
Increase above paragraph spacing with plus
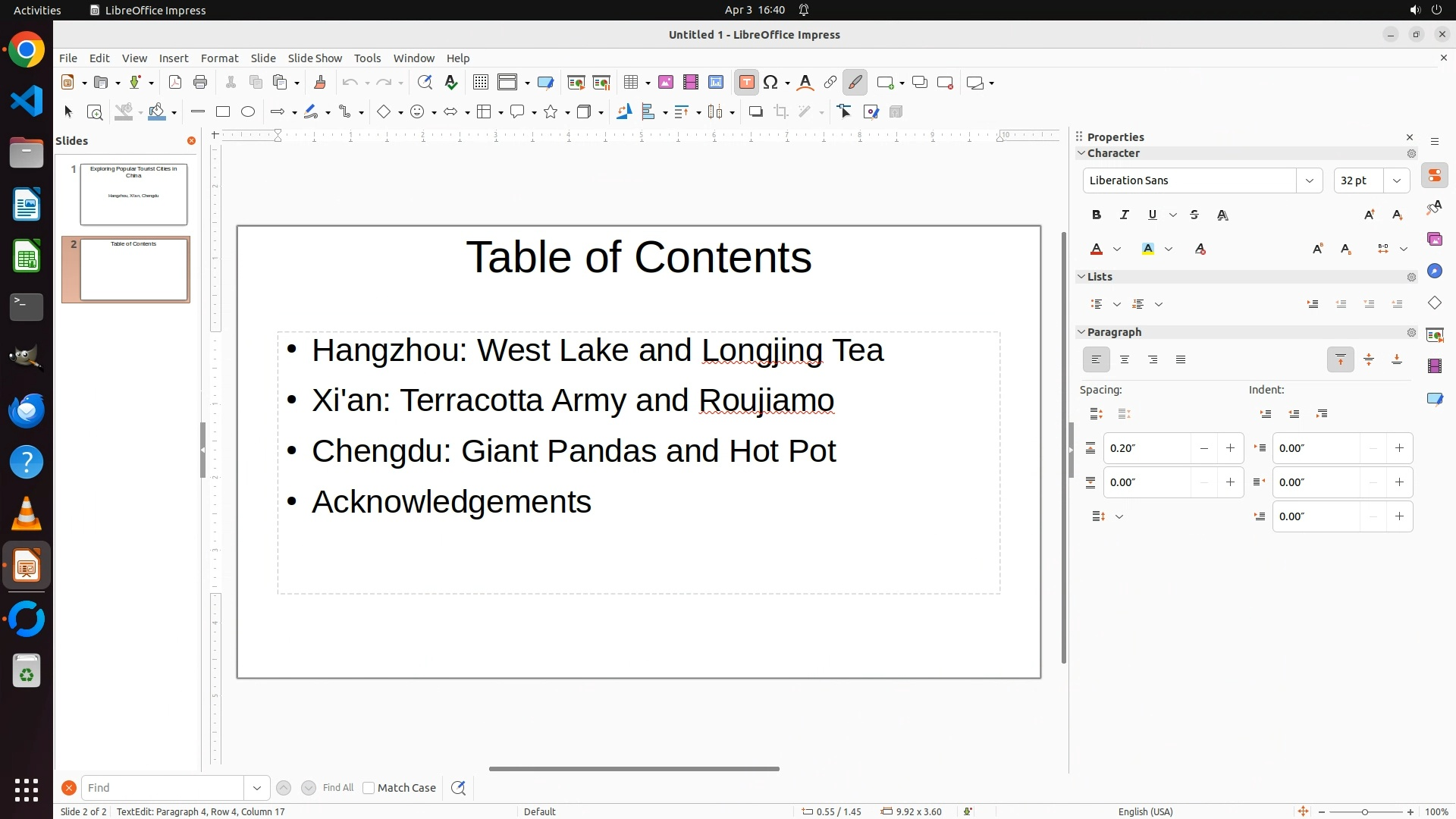(1230, 448)
